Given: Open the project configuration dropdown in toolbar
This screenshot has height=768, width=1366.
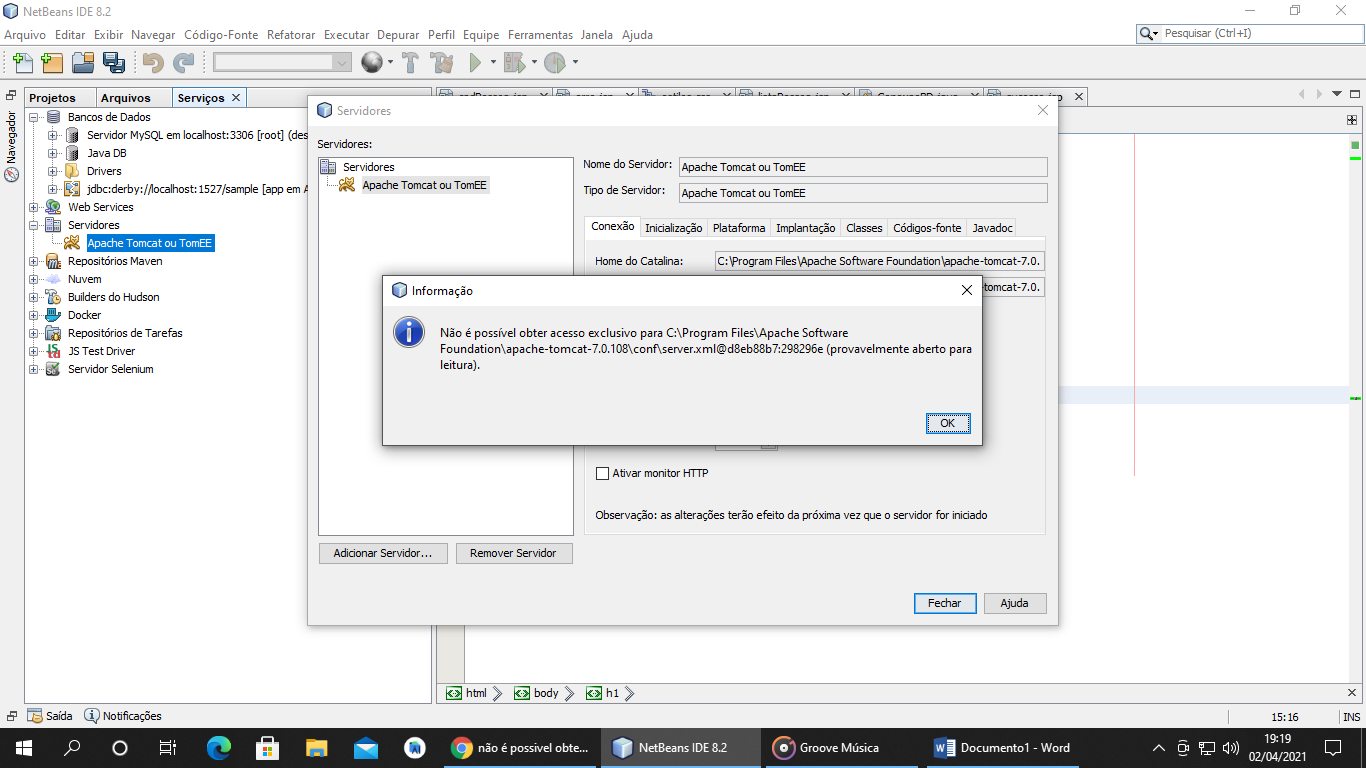Looking at the screenshot, I should pyautogui.click(x=282, y=62).
